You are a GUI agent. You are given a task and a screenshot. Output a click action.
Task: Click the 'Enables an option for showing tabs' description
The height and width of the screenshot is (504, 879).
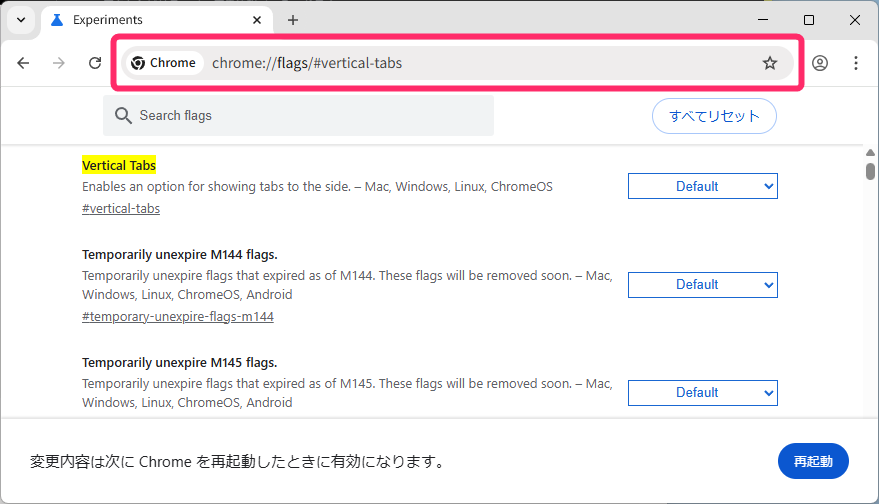[x=317, y=187]
